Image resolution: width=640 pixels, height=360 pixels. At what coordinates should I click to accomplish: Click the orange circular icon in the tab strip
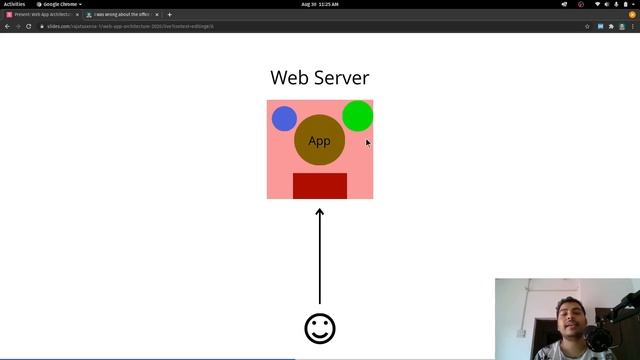click(x=632, y=15)
